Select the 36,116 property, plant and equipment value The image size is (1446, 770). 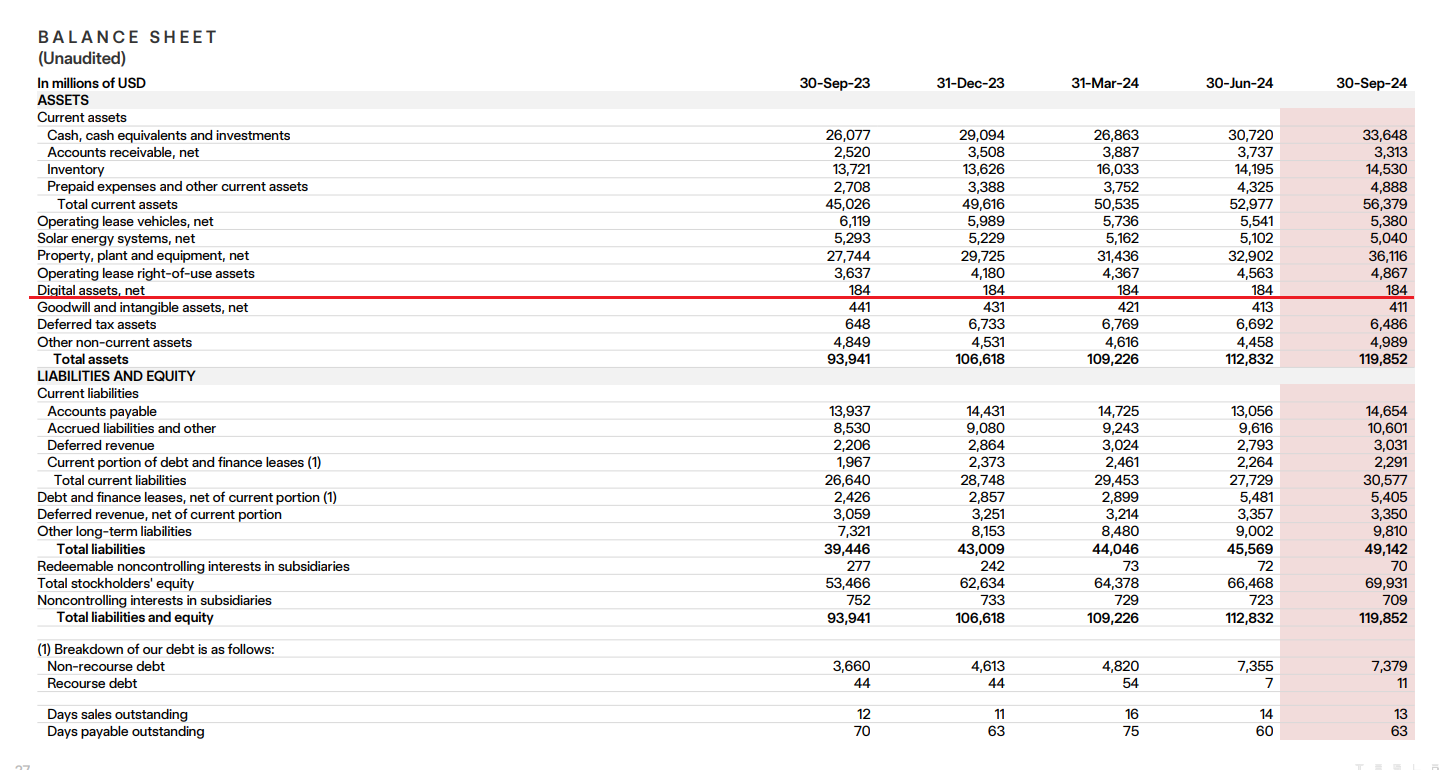point(1385,256)
